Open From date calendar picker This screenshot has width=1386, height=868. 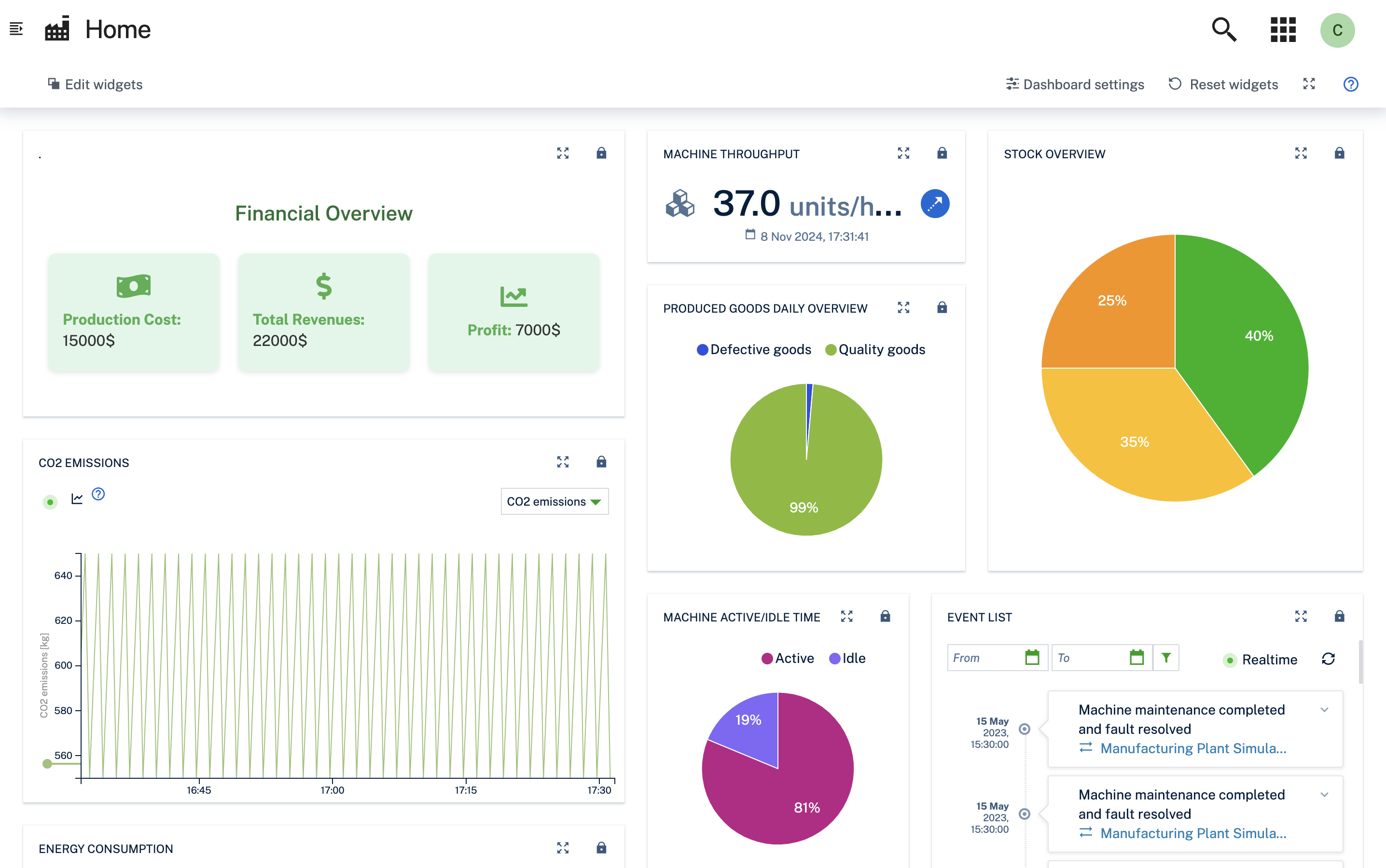coord(1032,657)
